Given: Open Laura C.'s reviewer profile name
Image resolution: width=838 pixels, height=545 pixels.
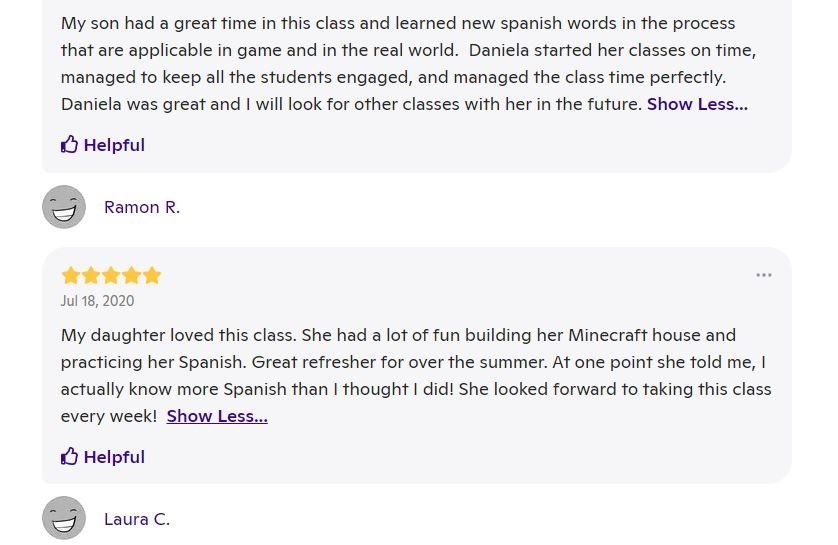Looking at the screenshot, I should point(137,519).
